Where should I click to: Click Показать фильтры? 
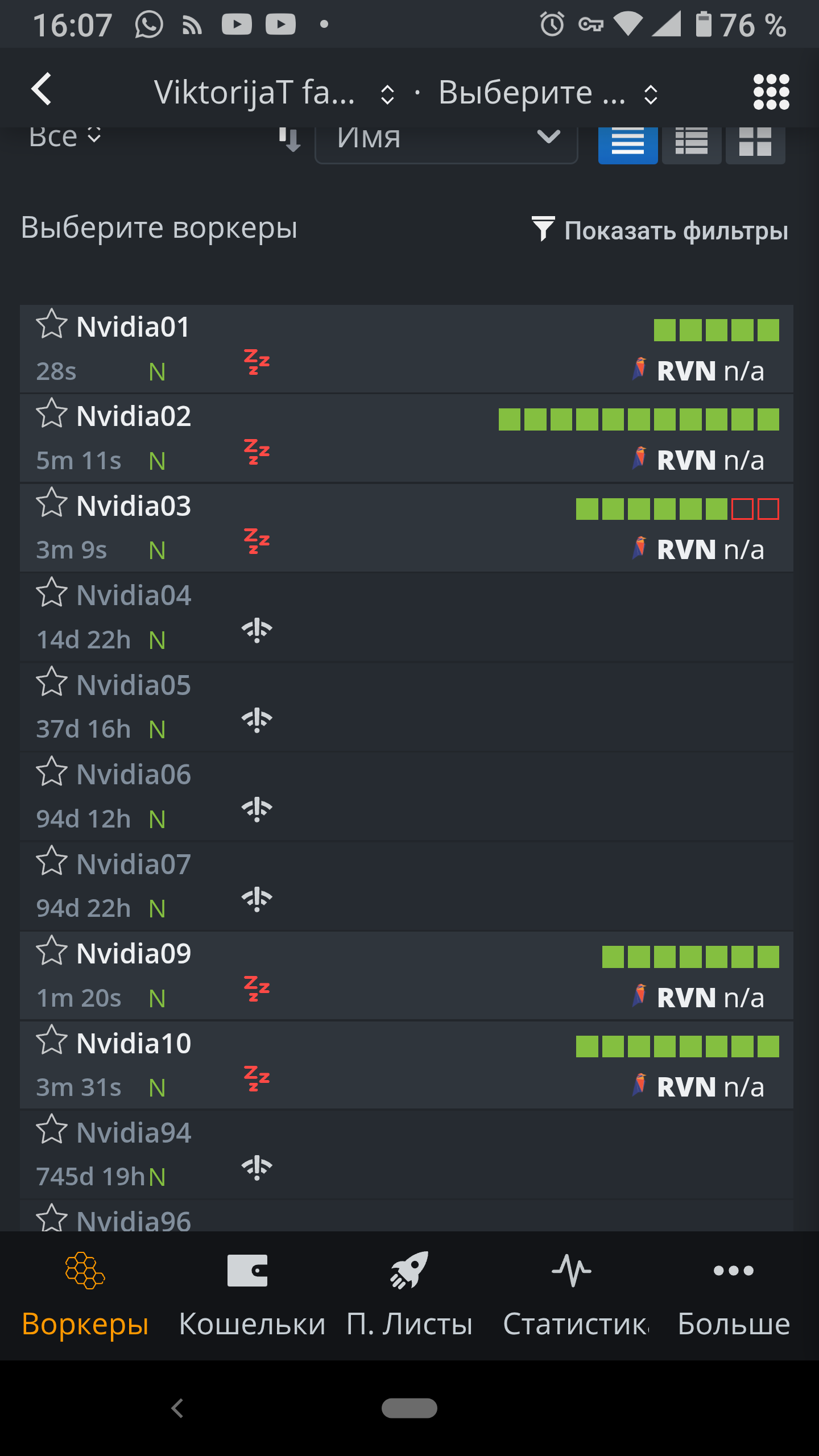tap(660, 230)
